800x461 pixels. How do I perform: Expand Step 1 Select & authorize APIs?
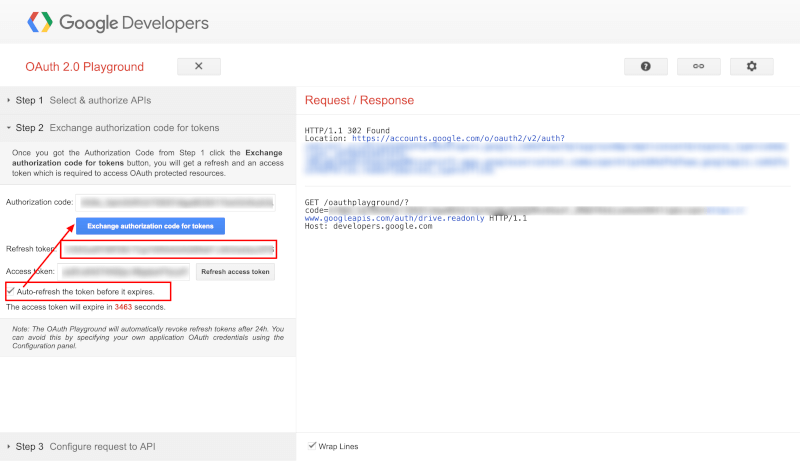tap(148, 100)
